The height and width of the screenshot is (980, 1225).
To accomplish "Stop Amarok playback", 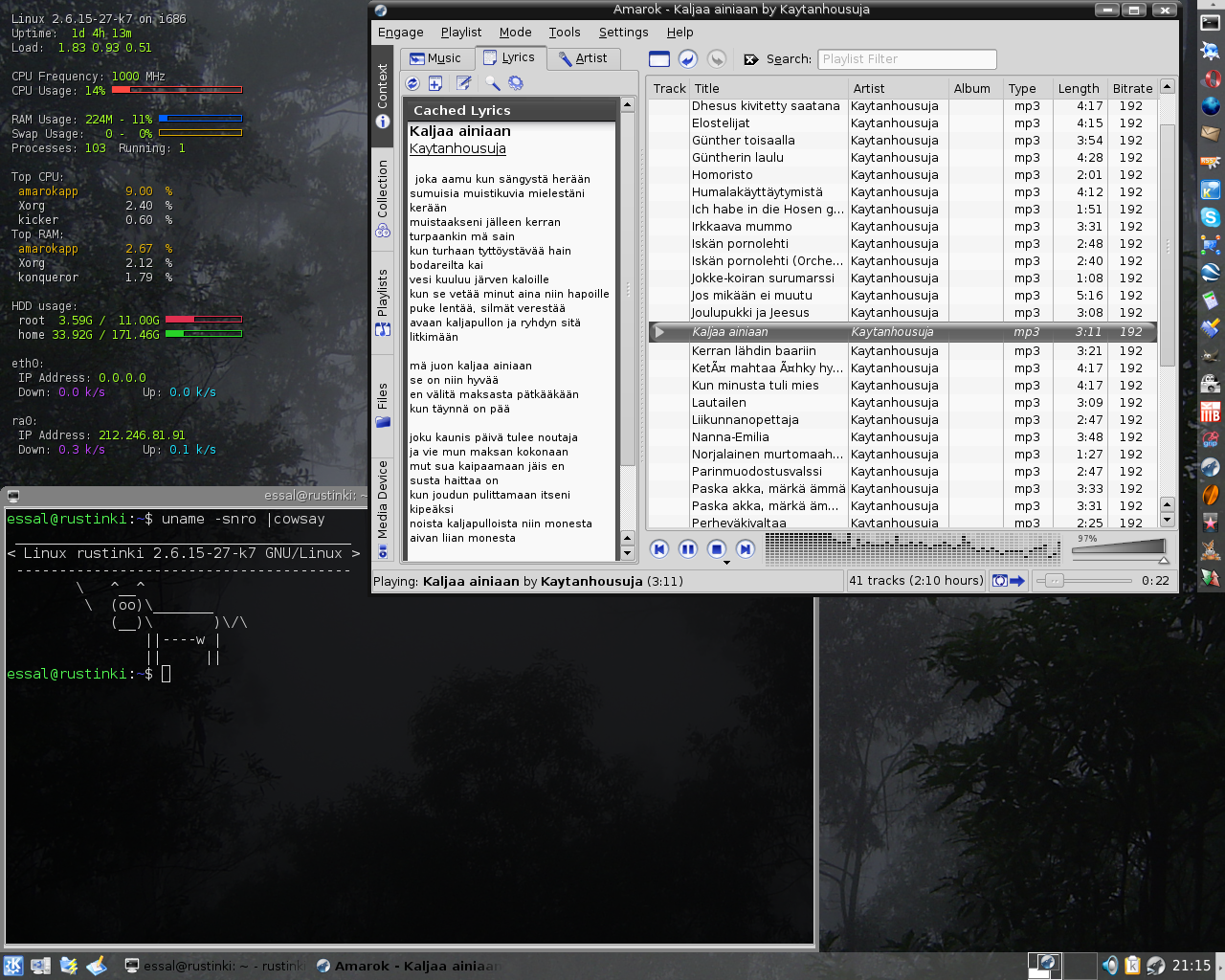I will point(717,548).
